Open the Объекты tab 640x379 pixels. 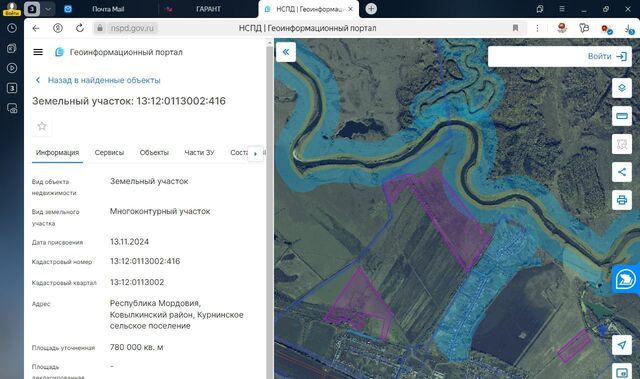click(x=154, y=153)
